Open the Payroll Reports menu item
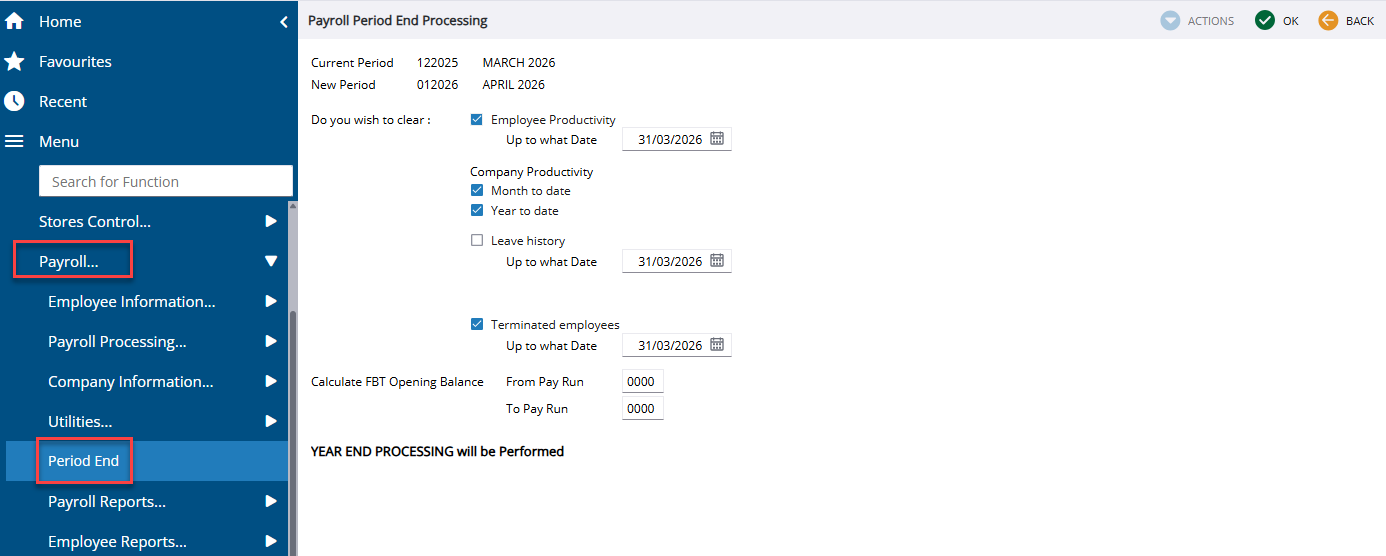1386x556 pixels. point(107,502)
